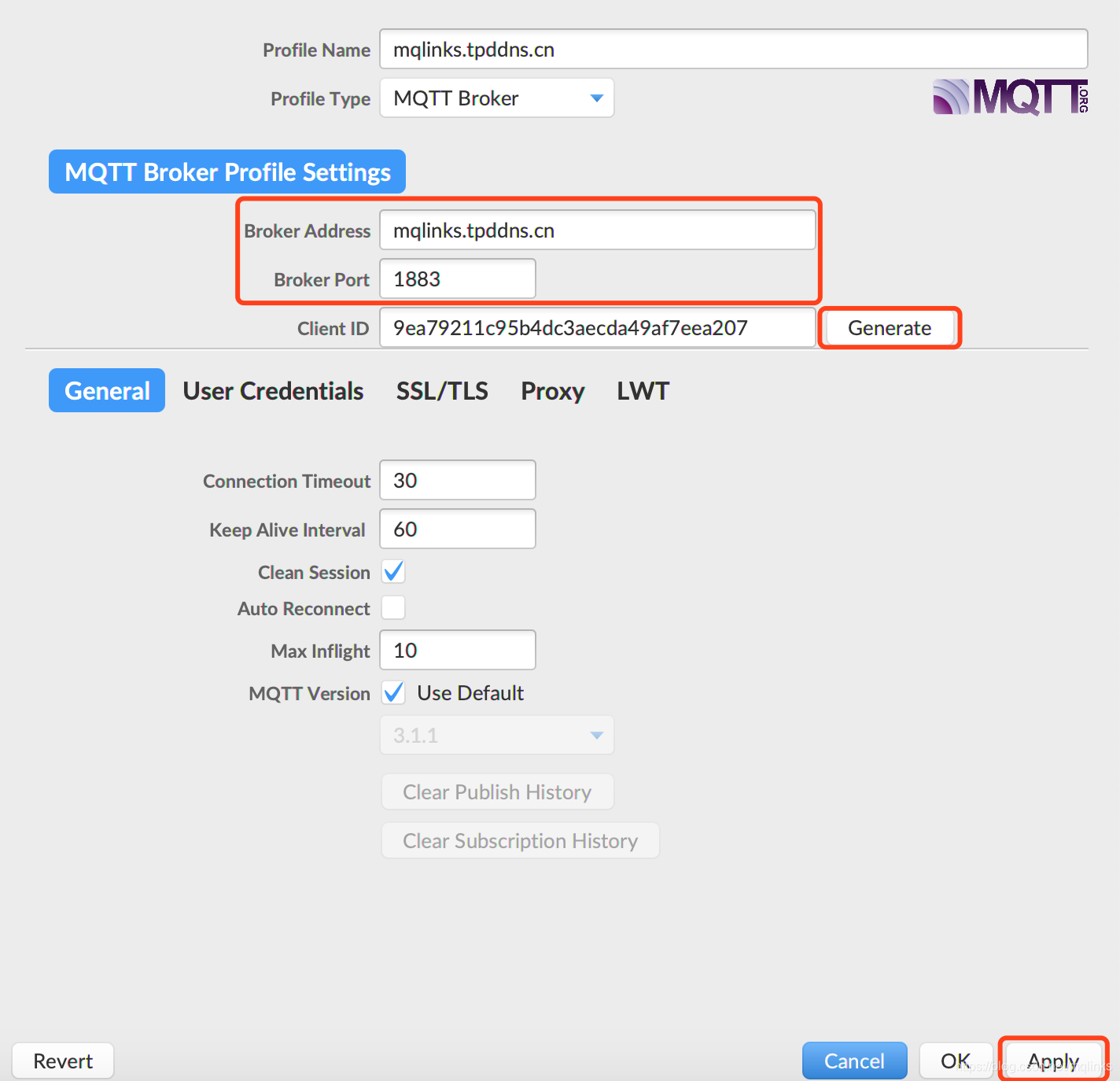
Task: Click the MQTT Broker Profile Settings header
Action: [x=227, y=172]
